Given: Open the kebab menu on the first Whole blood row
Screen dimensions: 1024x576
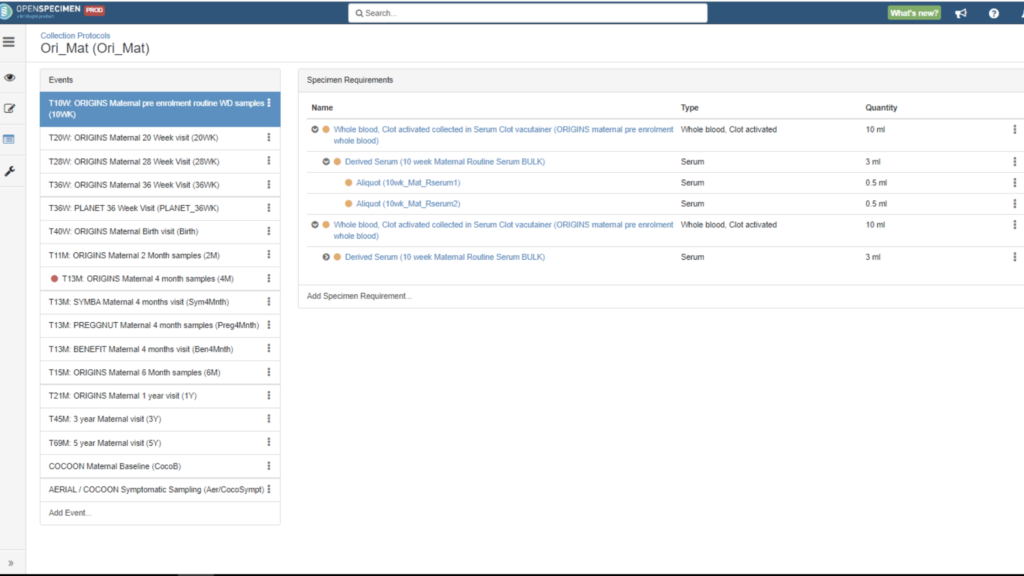Looking at the screenshot, I should (x=1013, y=129).
